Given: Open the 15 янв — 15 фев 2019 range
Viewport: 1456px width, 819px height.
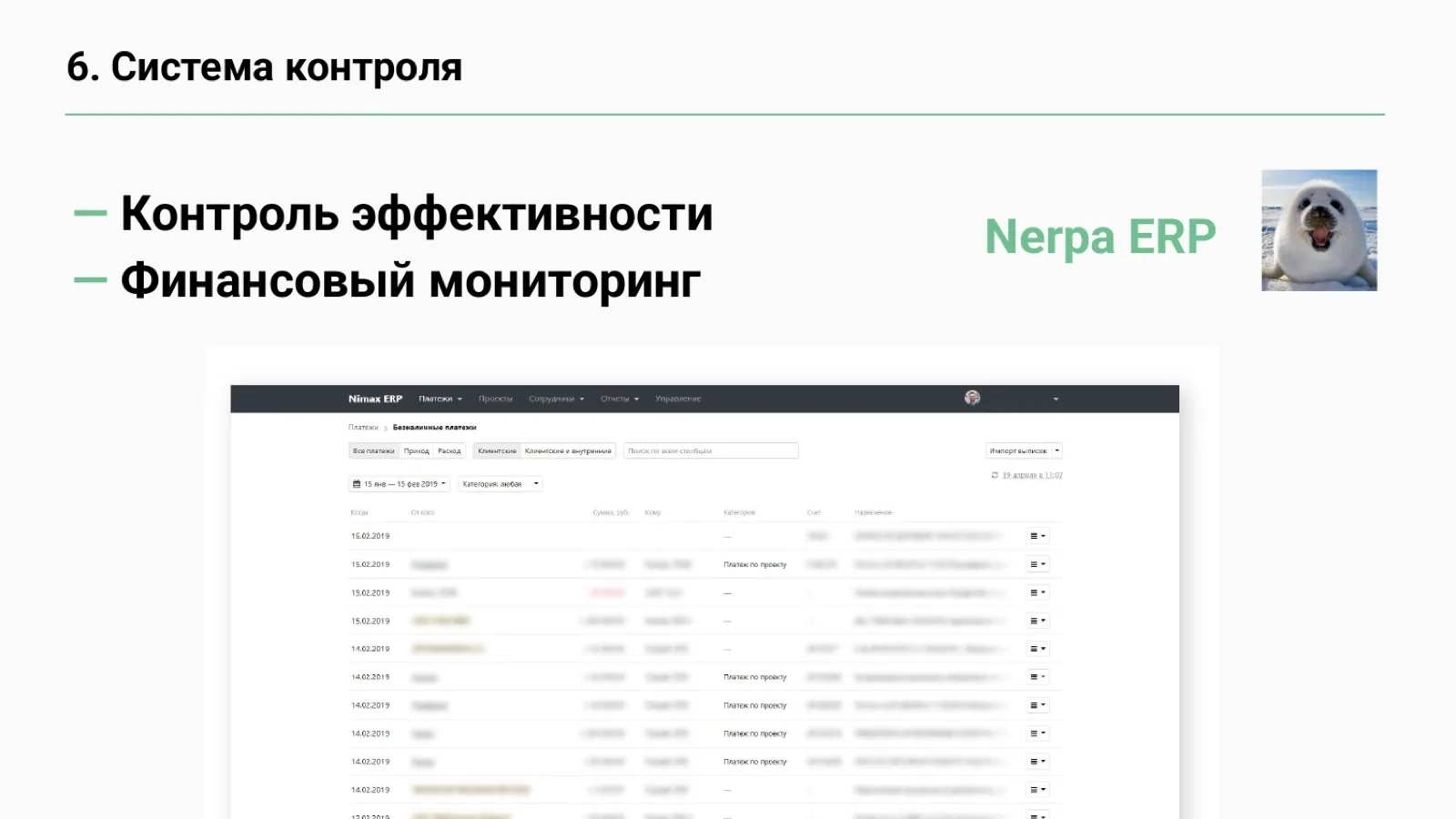Looking at the screenshot, I should pos(399,484).
